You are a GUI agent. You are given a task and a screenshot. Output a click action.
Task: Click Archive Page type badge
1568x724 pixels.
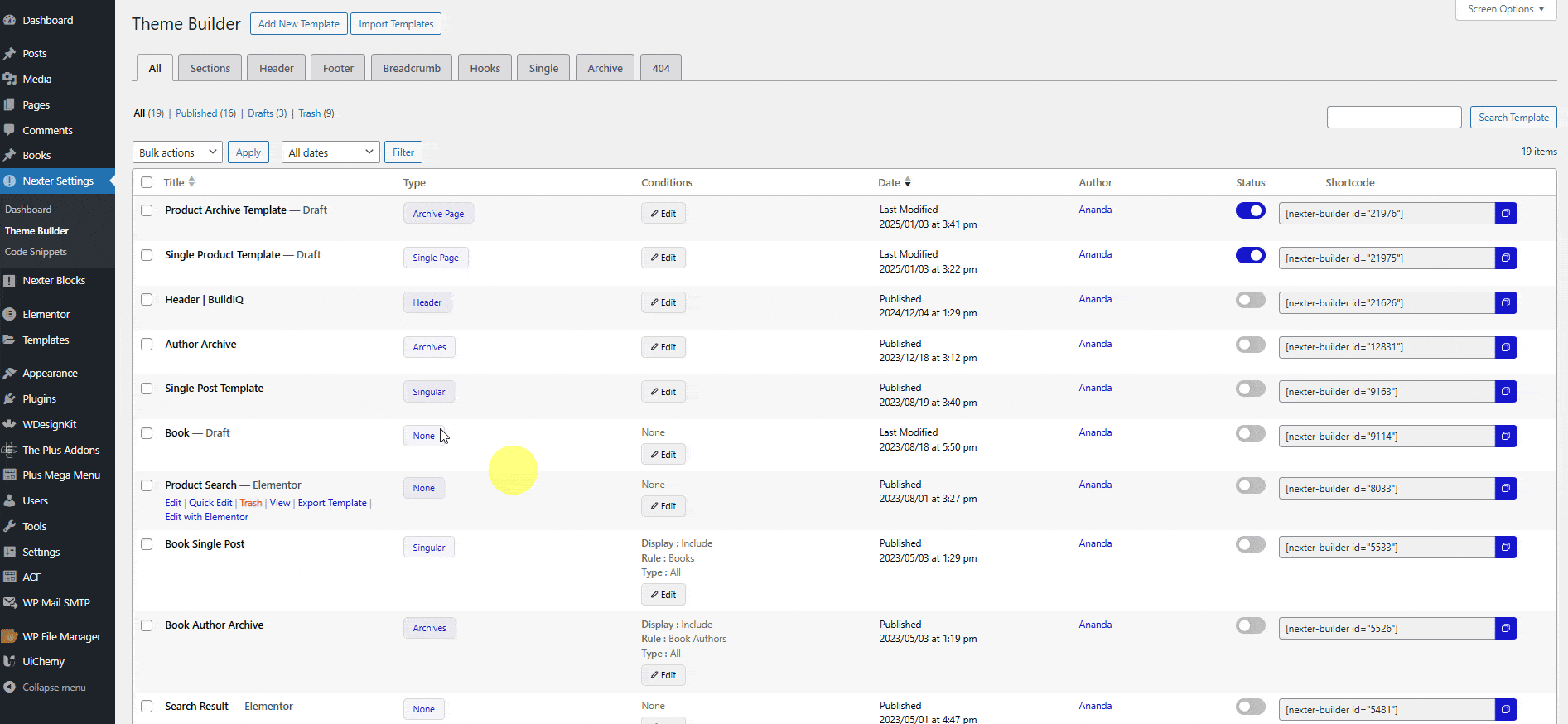[438, 214]
